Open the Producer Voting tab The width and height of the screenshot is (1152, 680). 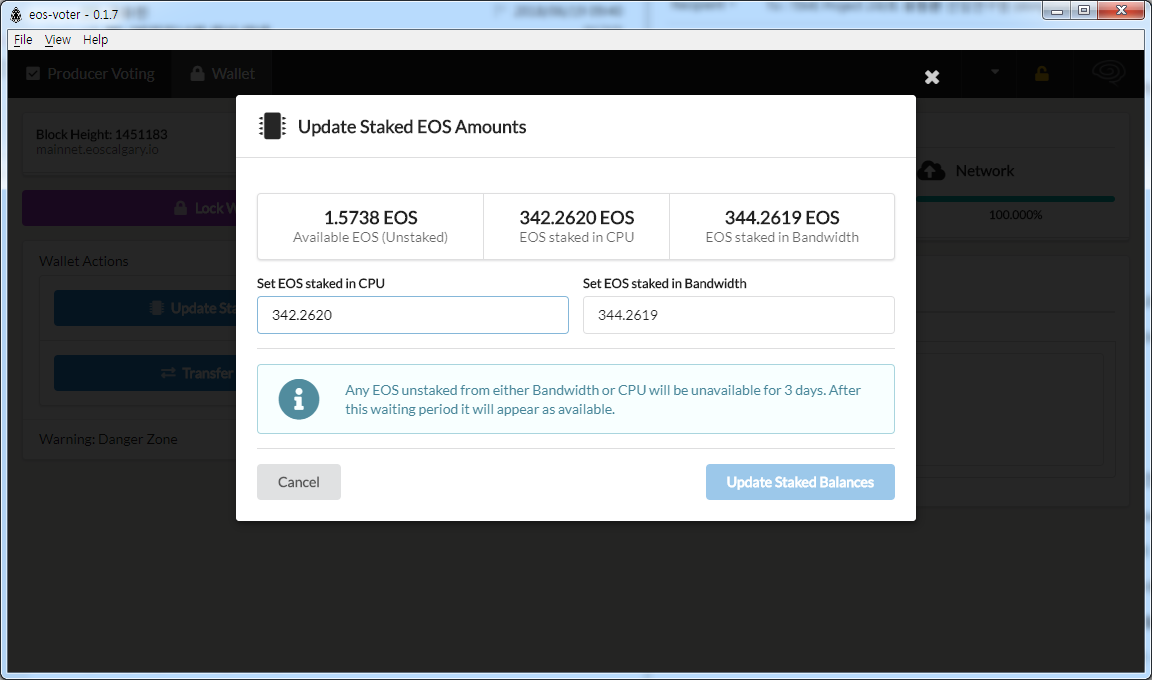coord(90,74)
